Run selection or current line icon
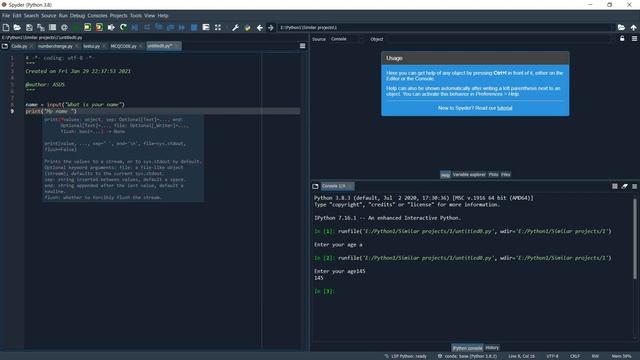This screenshot has height=360, width=640. pyautogui.click(x=111, y=27)
